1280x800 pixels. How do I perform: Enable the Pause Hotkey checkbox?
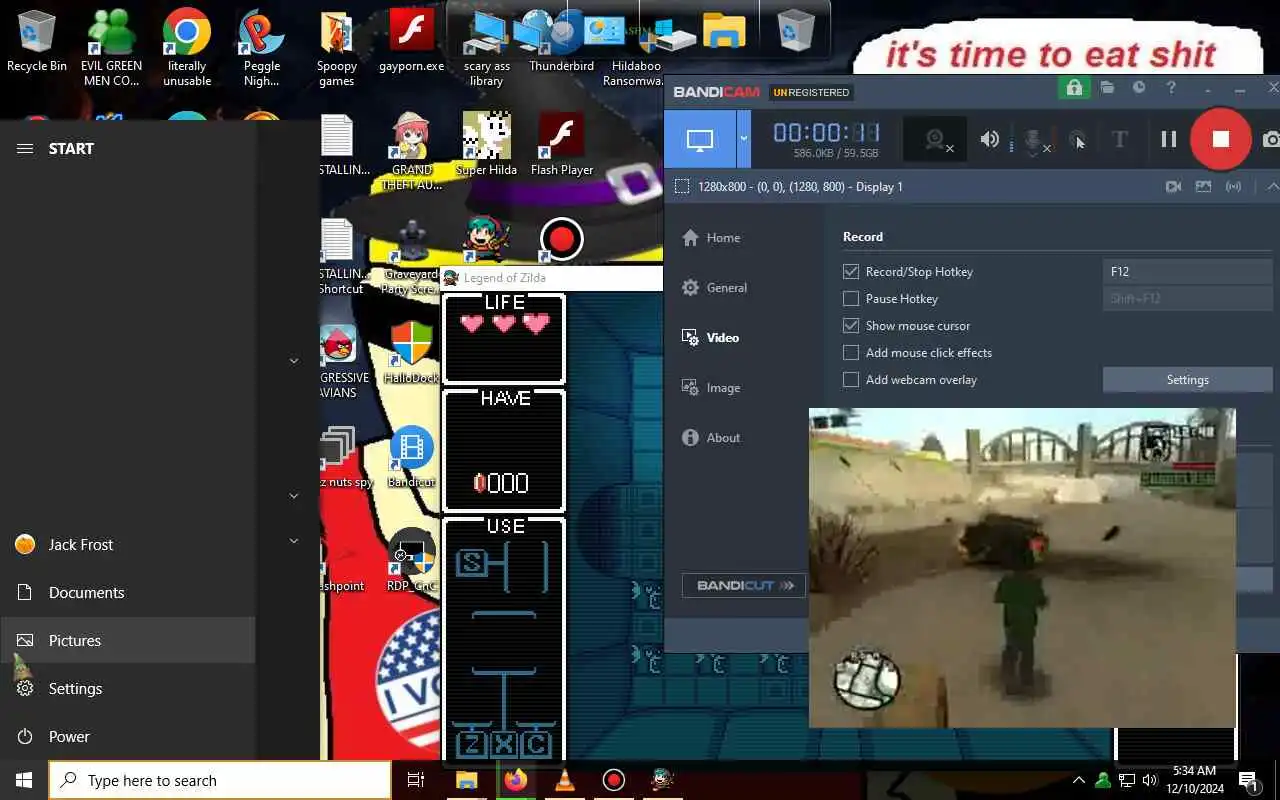(851, 298)
